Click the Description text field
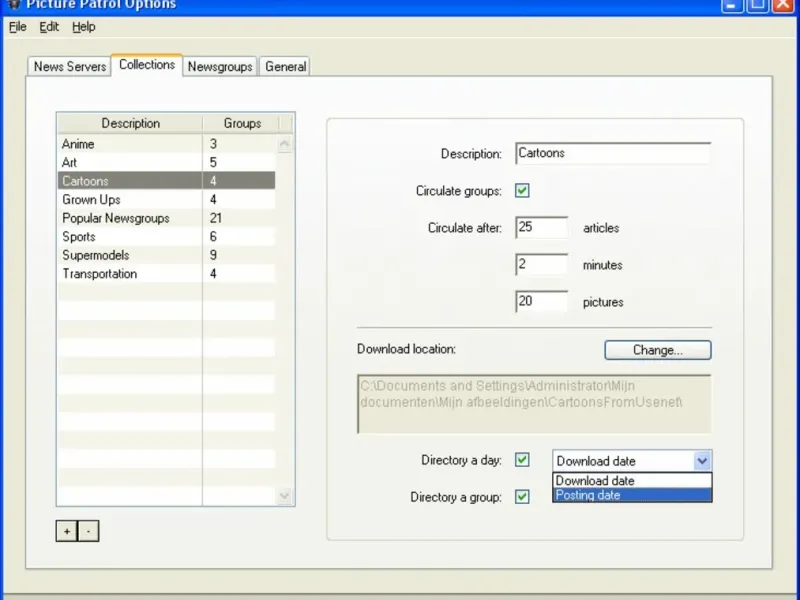This screenshot has width=800, height=600. click(612, 154)
